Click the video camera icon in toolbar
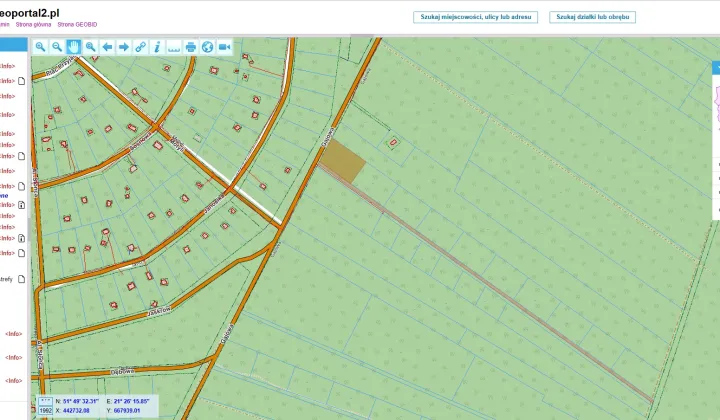Screen dimensions: 720x420 [224, 47]
